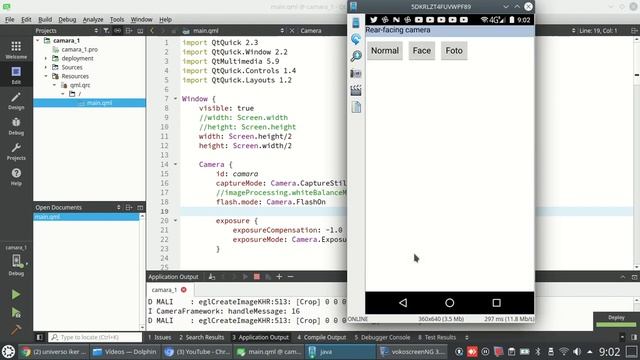Expand the deployment folder

(x=46, y=58)
